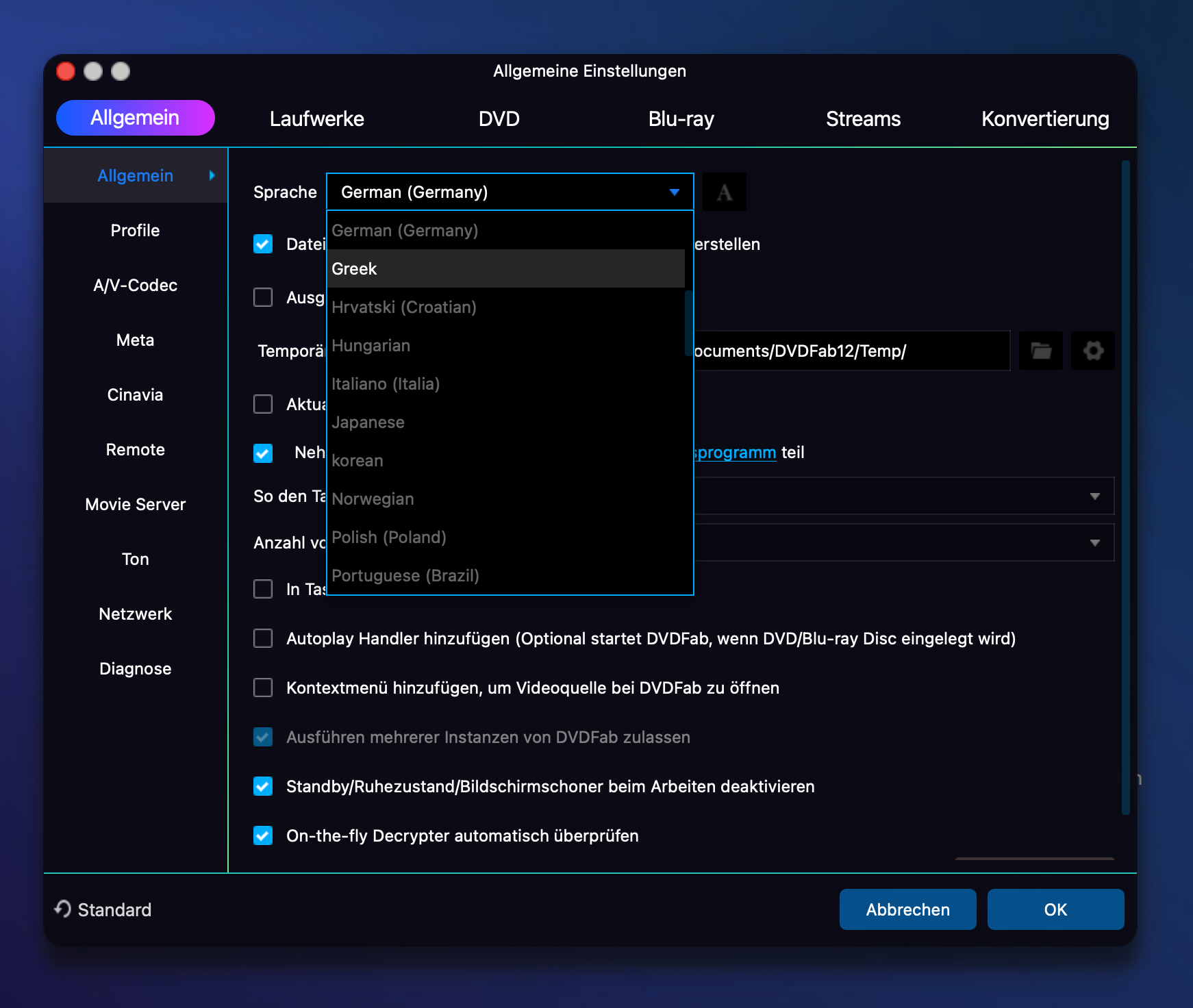
Task: Toggle Standby/Ruhezustand deaktivieren checkbox
Action: 263,786
